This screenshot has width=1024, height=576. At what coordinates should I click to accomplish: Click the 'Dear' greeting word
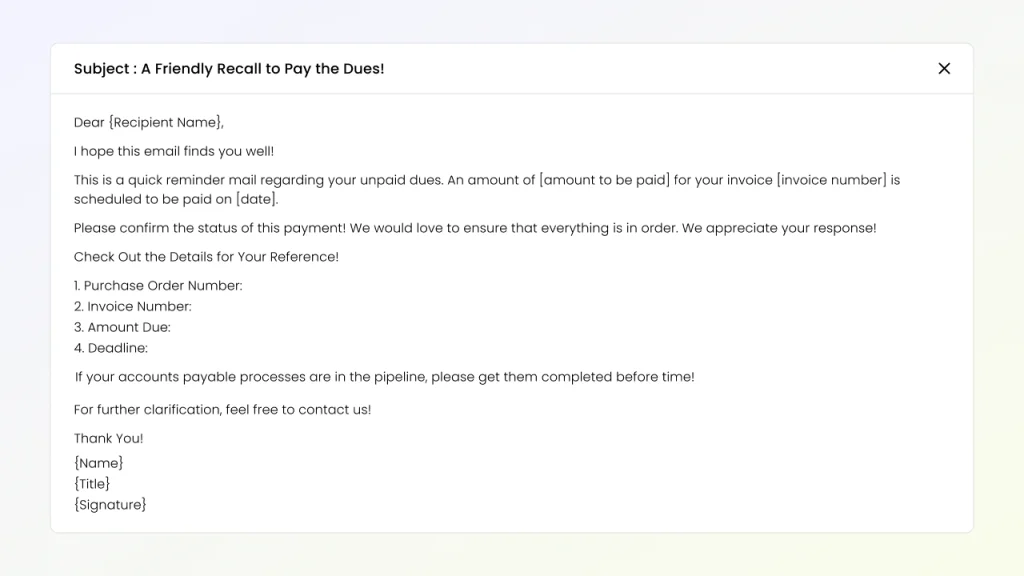click(89, 123)
